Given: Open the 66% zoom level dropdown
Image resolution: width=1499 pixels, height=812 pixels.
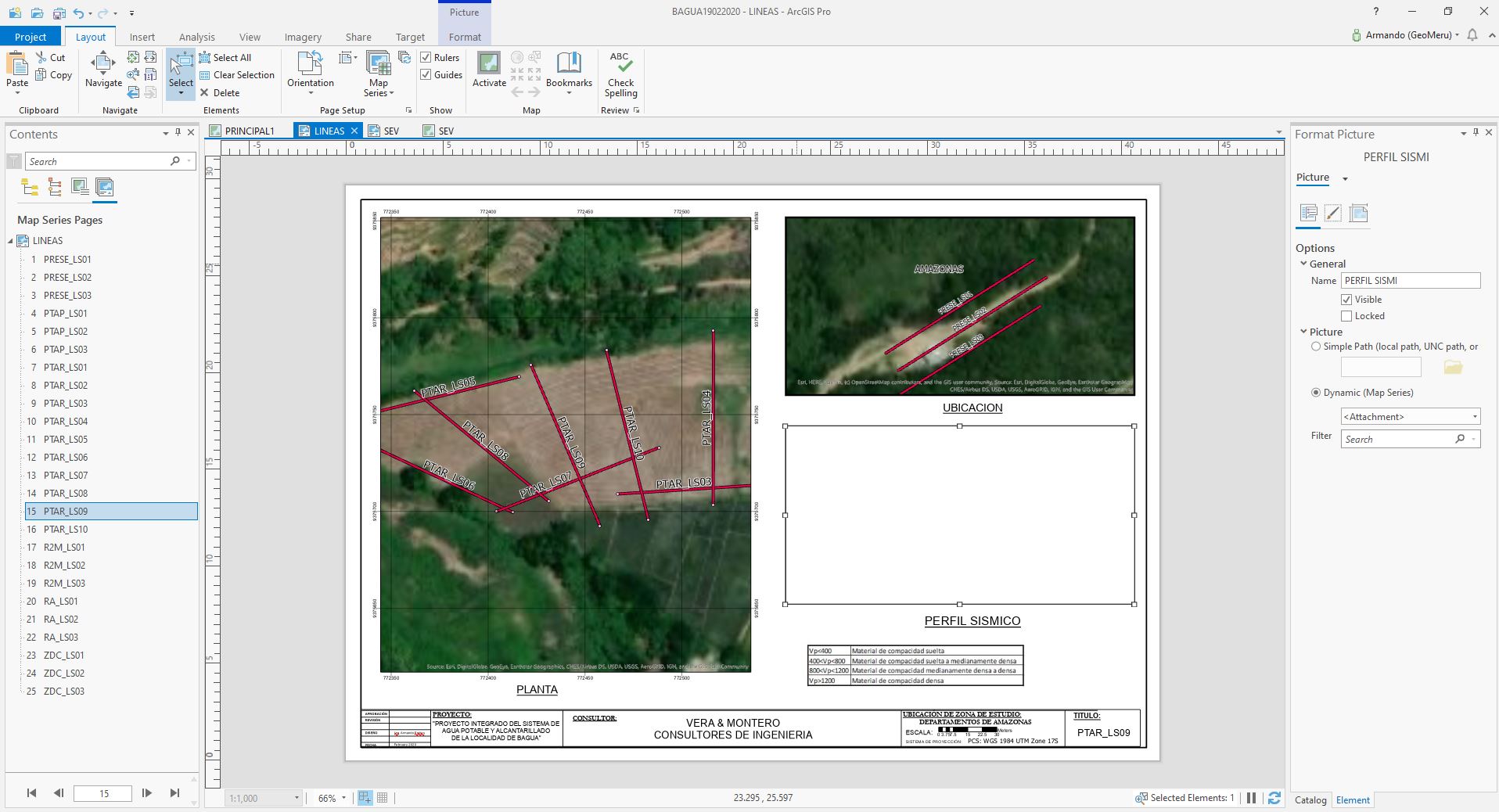Looking at the screenshot, I should tap(343, 798).
